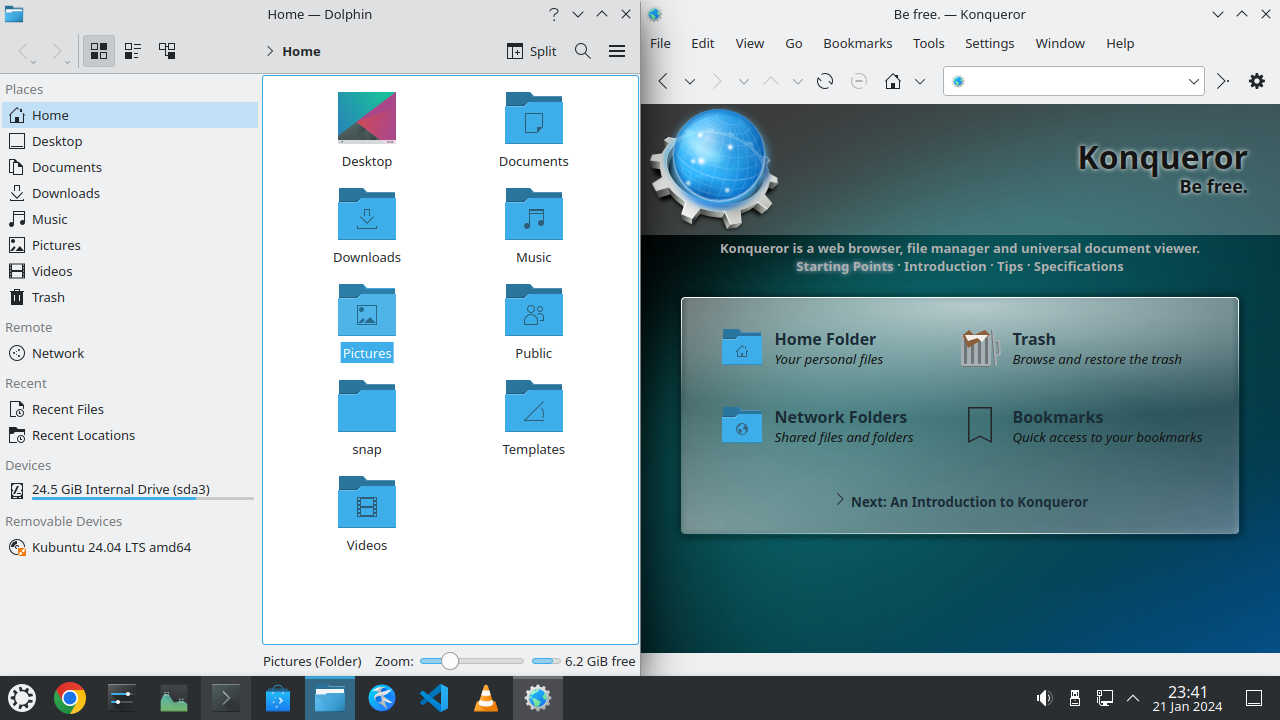Select the Kubuntu 24.04 LTS removable device
The image size is (1280, 720).
129,547
